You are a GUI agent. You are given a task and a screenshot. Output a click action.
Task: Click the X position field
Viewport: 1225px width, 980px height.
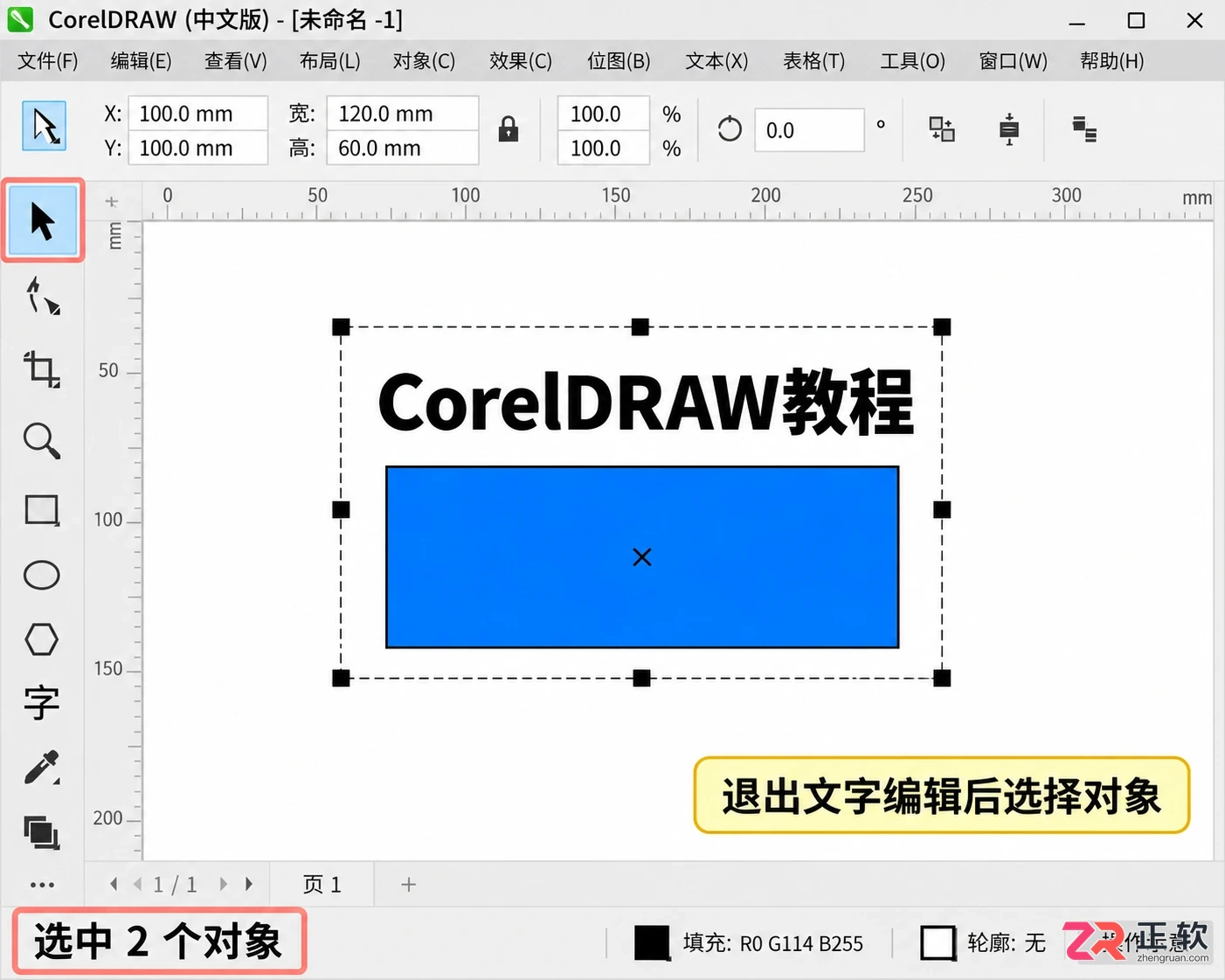pos(197,114)
